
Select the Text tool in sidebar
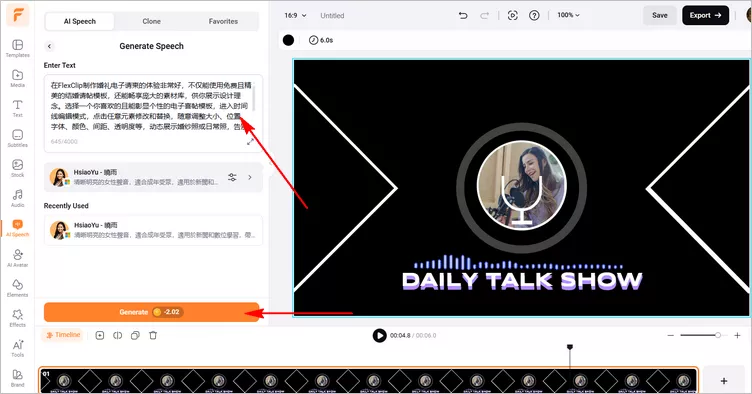coord(17,108)
